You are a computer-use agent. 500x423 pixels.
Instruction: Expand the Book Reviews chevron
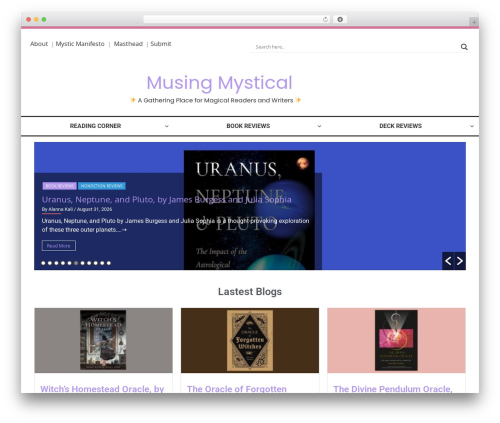point(319,126)
